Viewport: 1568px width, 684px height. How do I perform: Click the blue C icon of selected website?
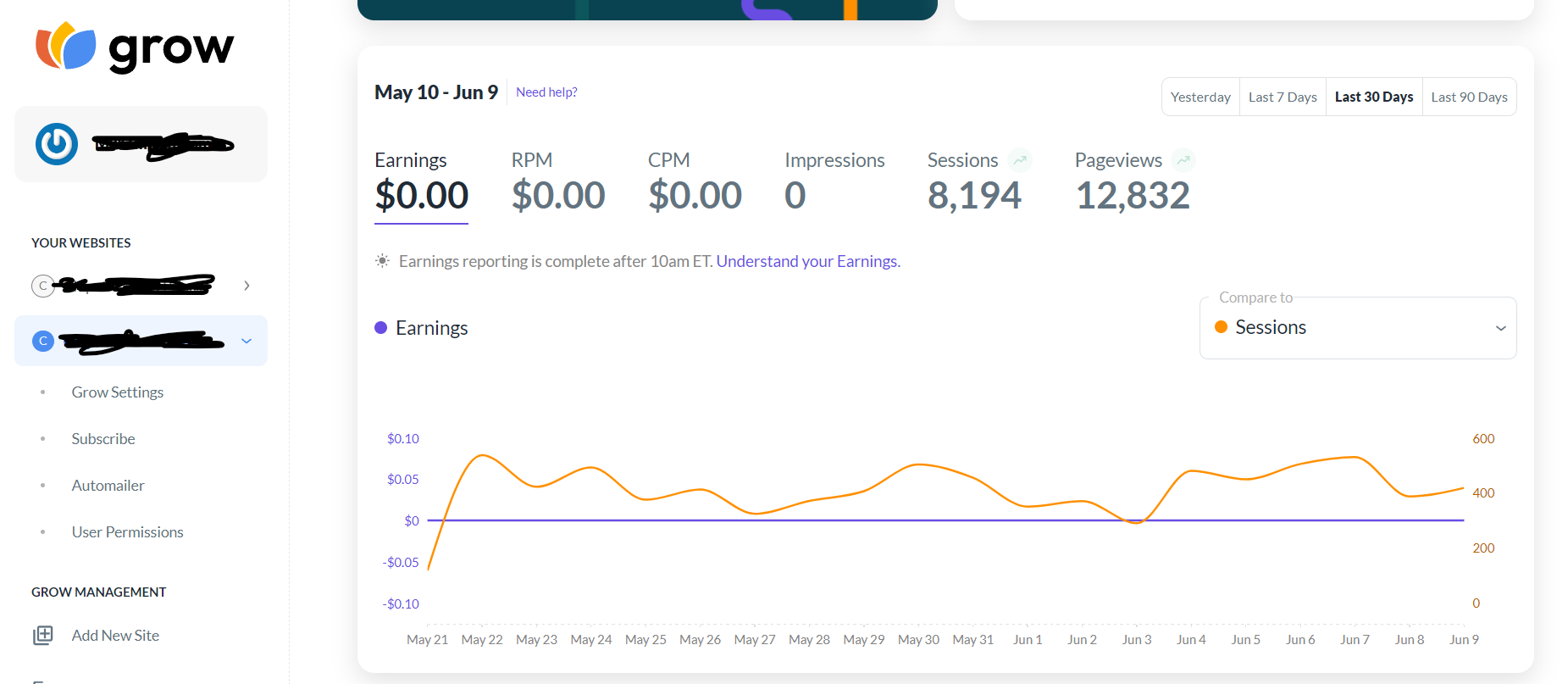pos(43,341)
